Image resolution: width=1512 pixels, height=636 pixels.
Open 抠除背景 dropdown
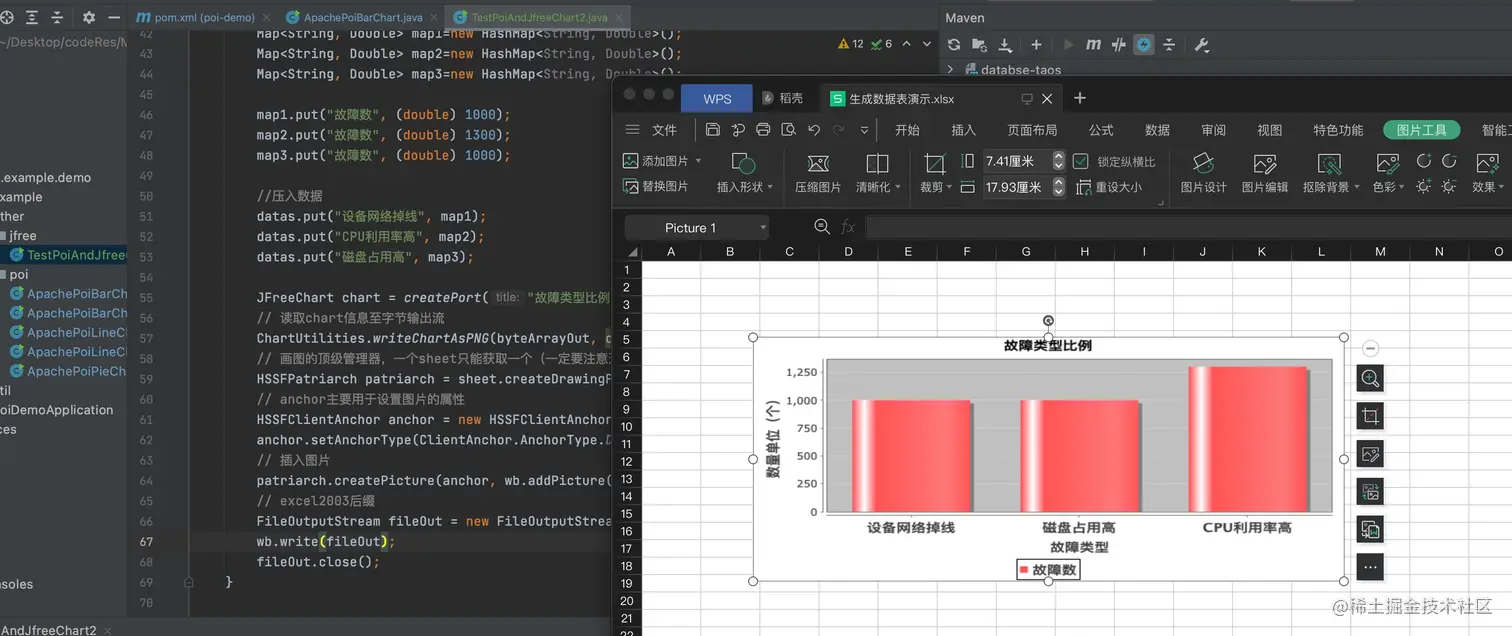(1331, 172)
